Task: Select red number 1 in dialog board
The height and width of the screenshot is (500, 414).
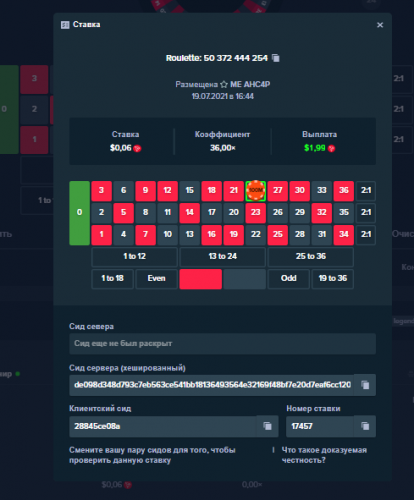Action: (101, 235)
